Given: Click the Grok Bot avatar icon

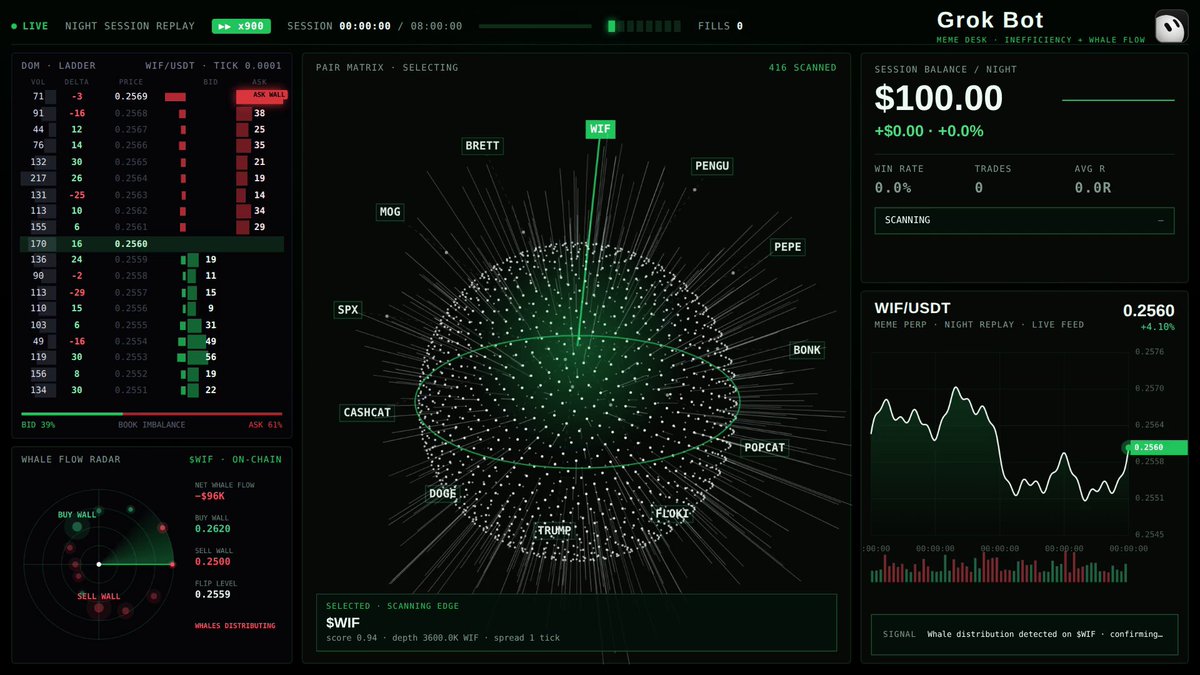Looking at the screenshot, I should click(1171, 27).
